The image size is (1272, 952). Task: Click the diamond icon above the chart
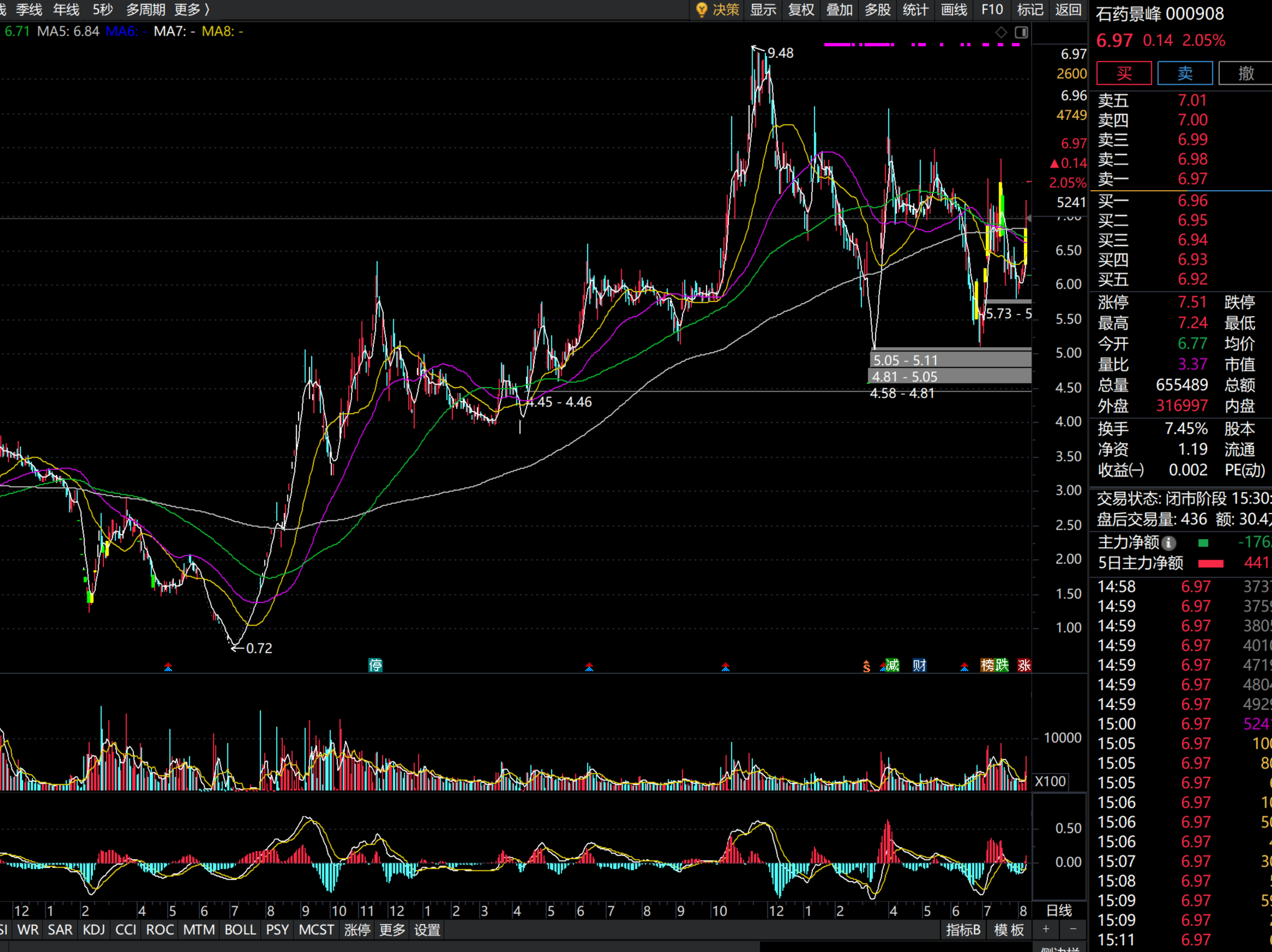(x=1001, y=32)
